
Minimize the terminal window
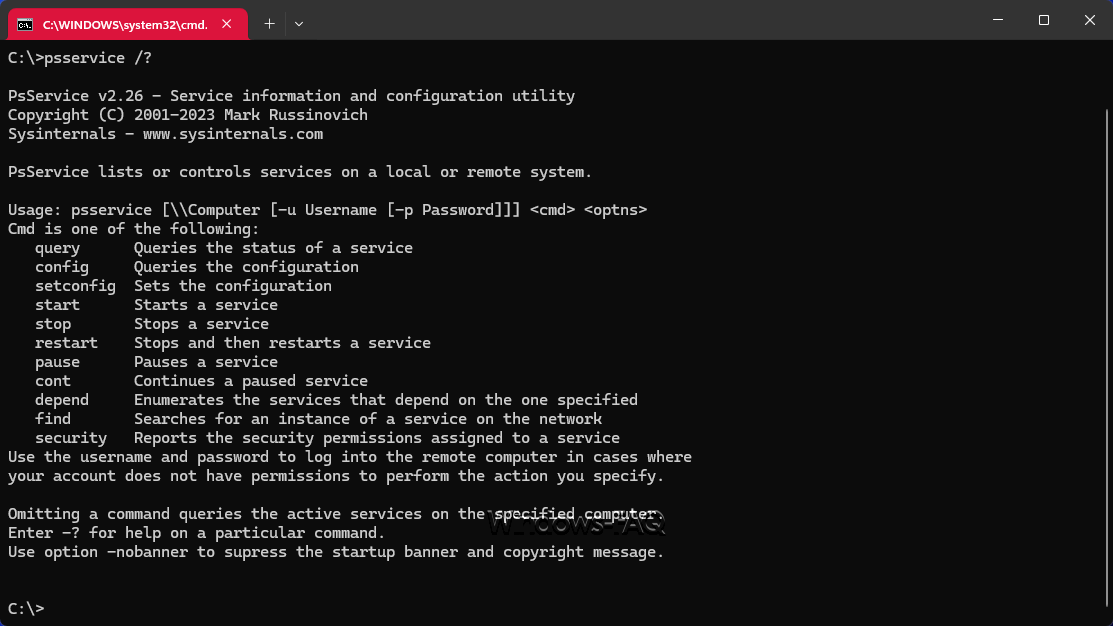pyautogui.click(x=998, y=20)
